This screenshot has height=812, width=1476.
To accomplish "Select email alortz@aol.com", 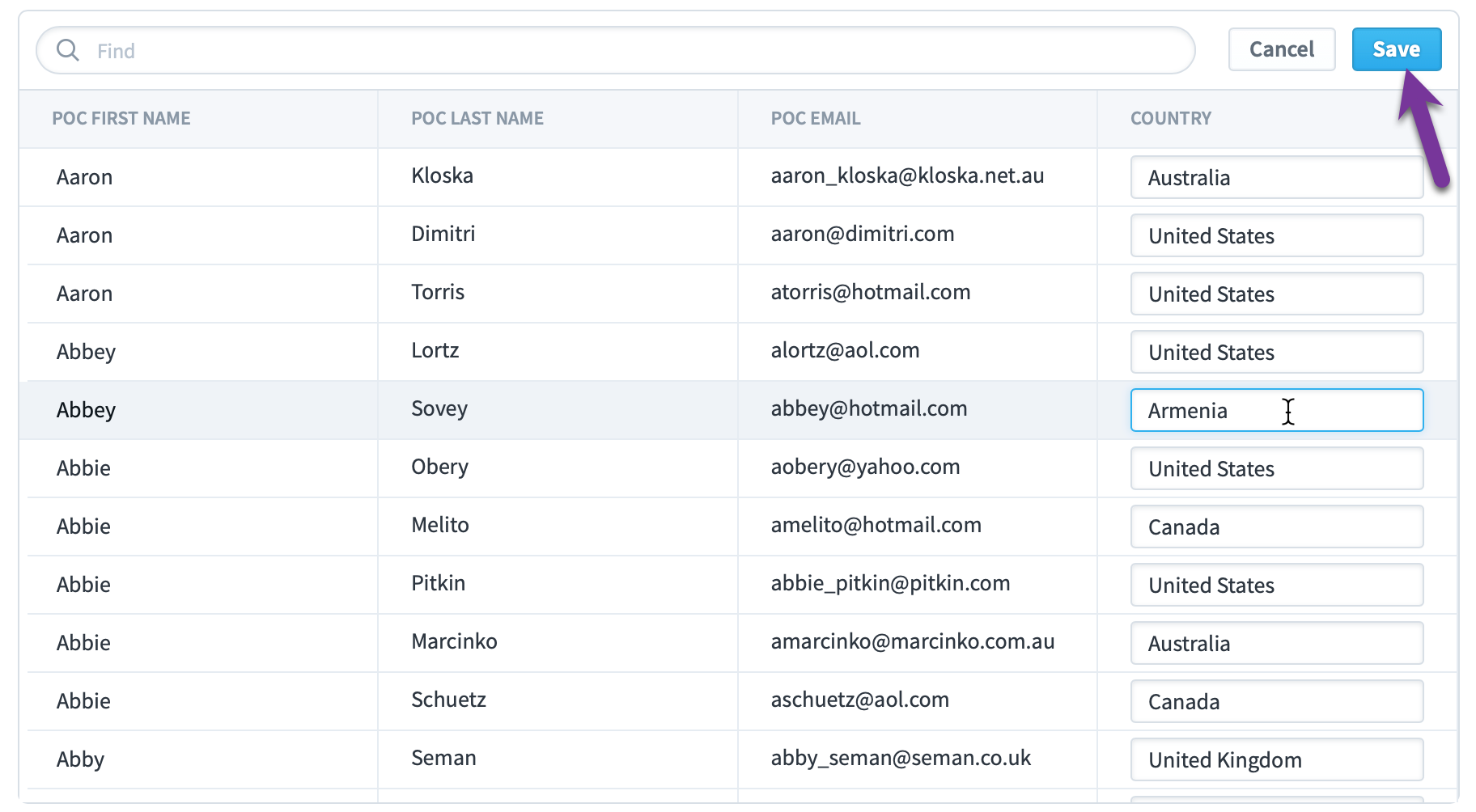I will point(845,350).
